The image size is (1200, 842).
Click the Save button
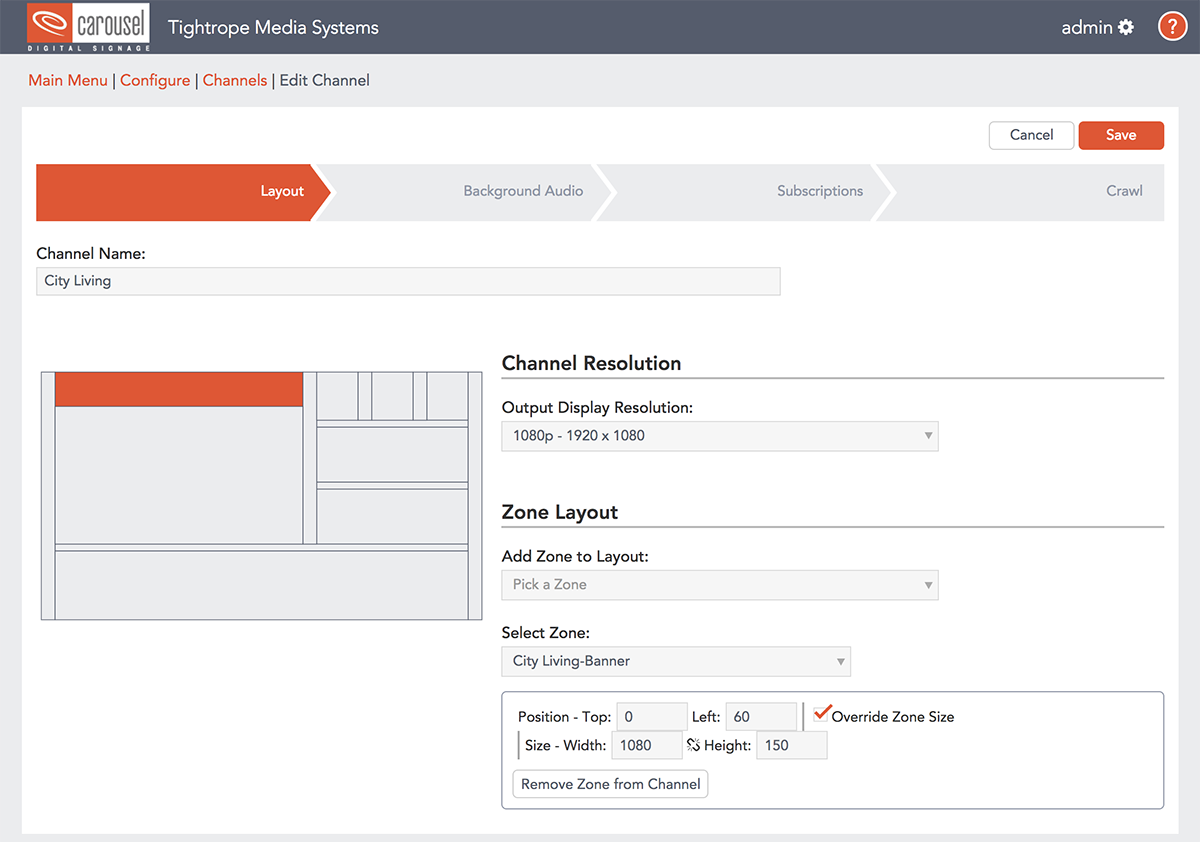1120,135
